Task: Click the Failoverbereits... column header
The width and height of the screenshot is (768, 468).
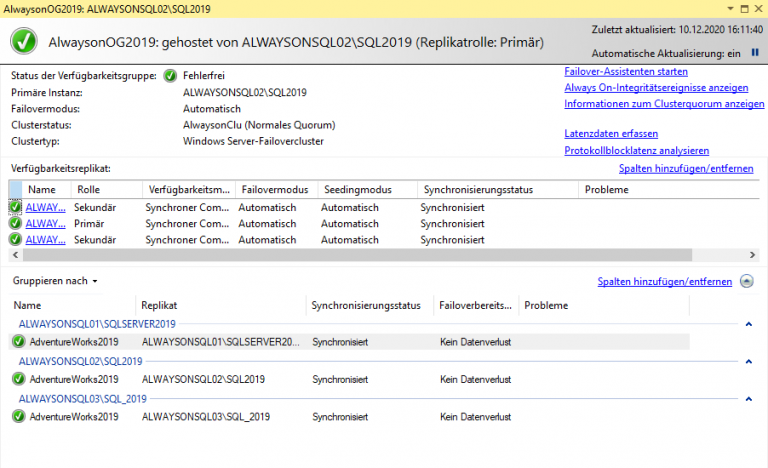Action: point(476,305)
